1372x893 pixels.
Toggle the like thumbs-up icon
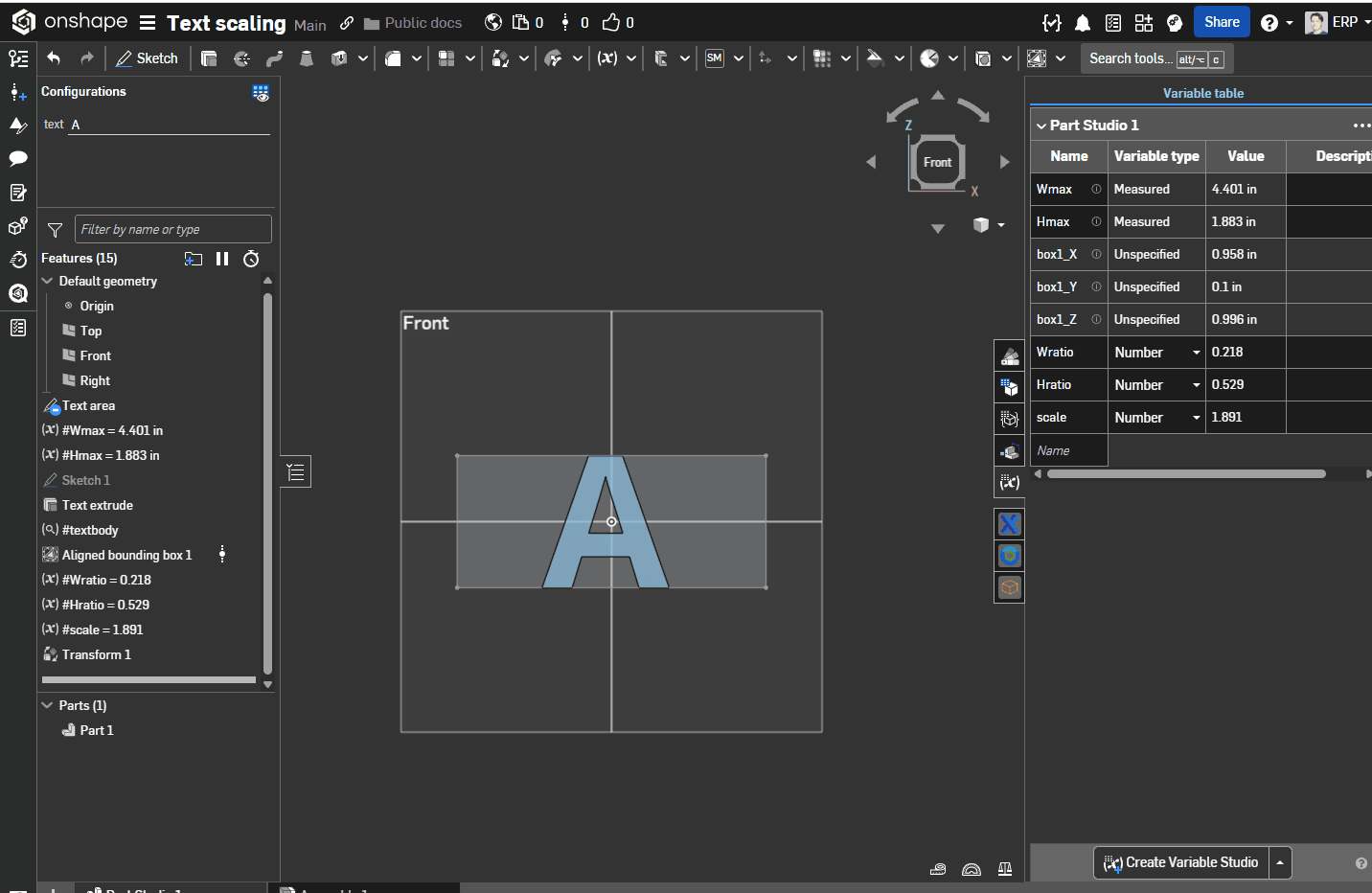611,22
